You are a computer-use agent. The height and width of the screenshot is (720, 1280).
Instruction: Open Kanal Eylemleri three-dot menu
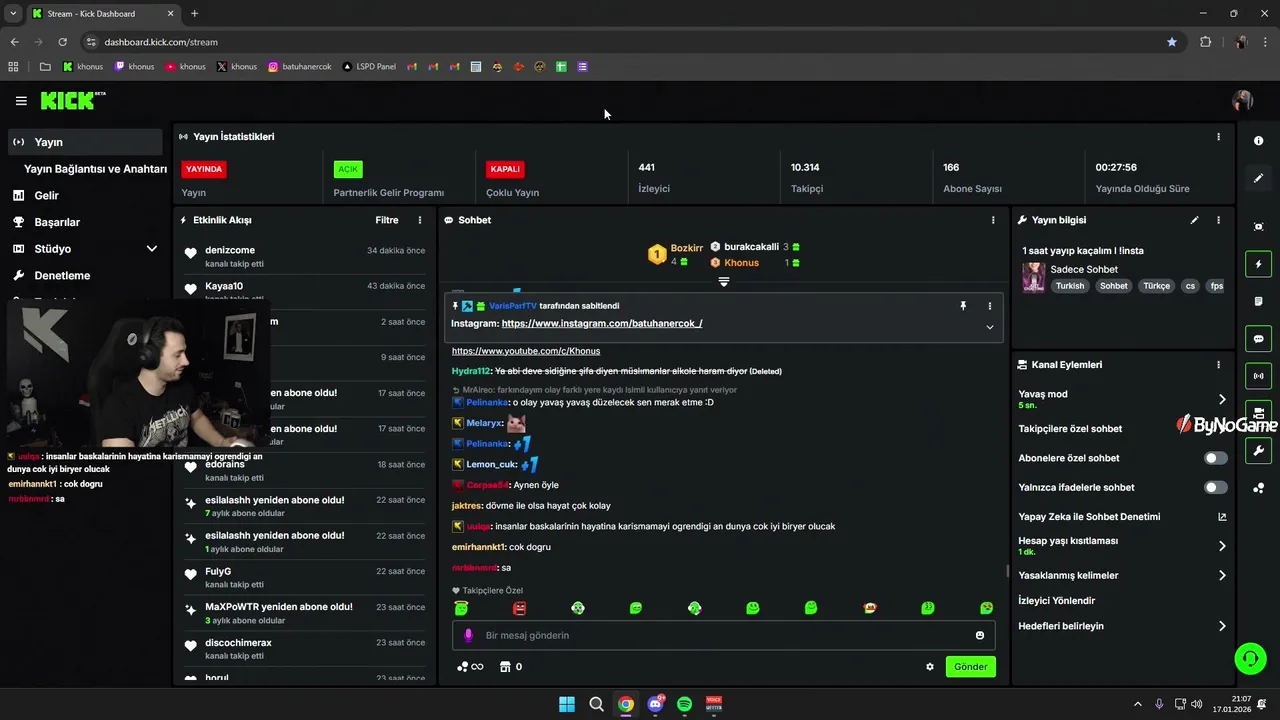[1218, 365]
